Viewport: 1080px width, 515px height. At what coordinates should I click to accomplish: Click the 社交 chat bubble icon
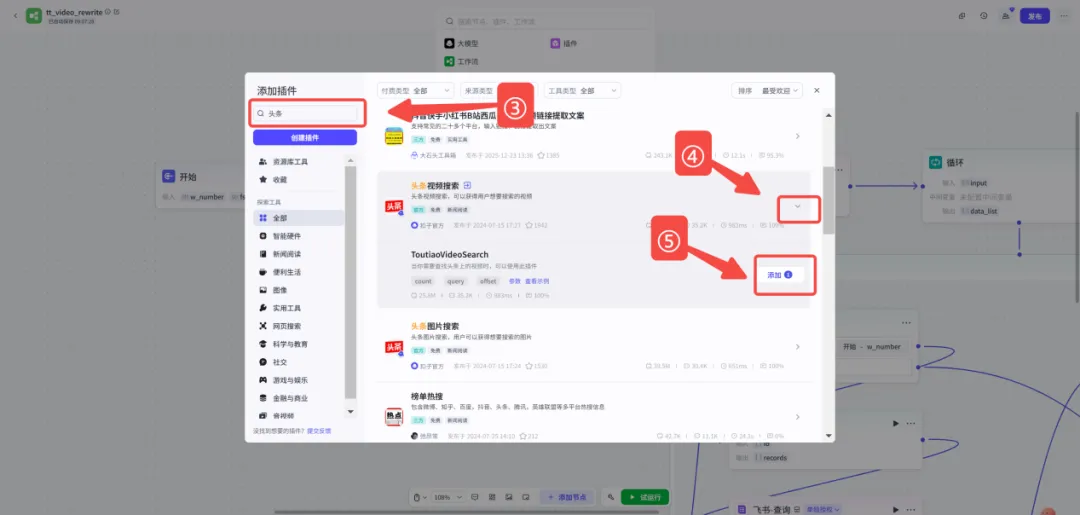pos(263,361)
